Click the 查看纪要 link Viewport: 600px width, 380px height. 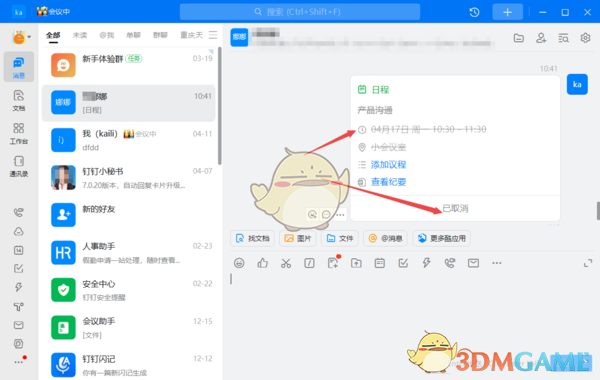point(388,182)
